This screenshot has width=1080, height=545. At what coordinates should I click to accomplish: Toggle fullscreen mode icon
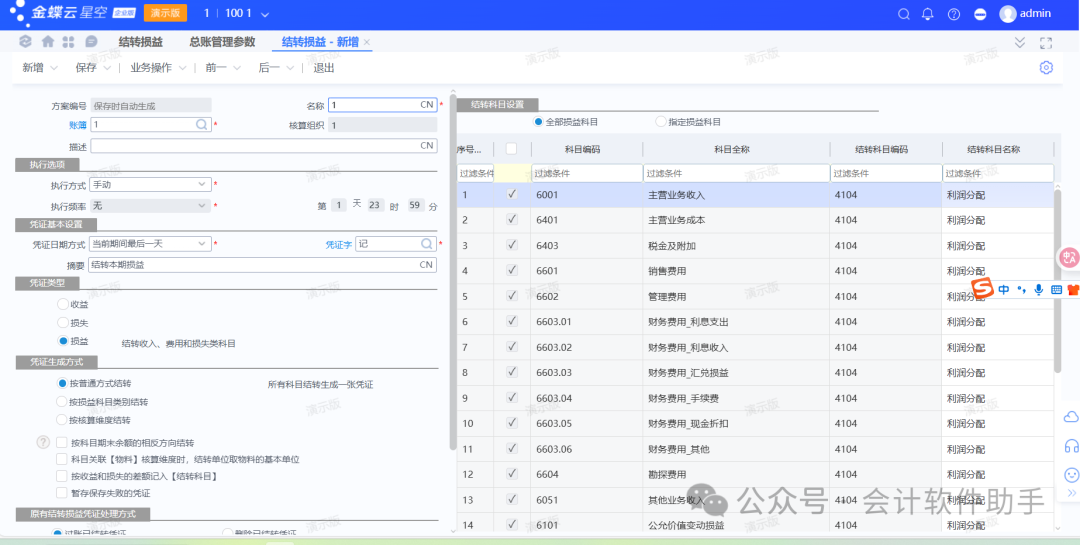click(1046, 42)
